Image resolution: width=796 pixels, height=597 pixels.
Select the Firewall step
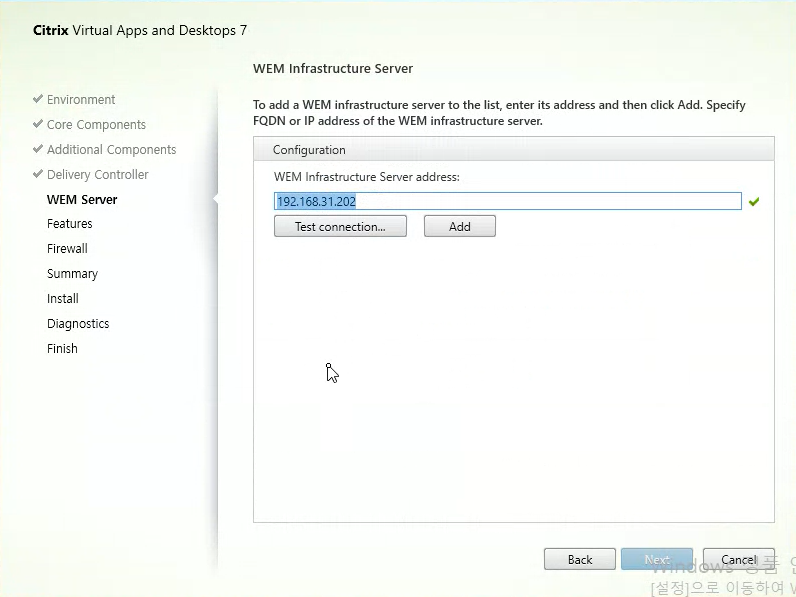pyautogui.click(x=67, y=249)
